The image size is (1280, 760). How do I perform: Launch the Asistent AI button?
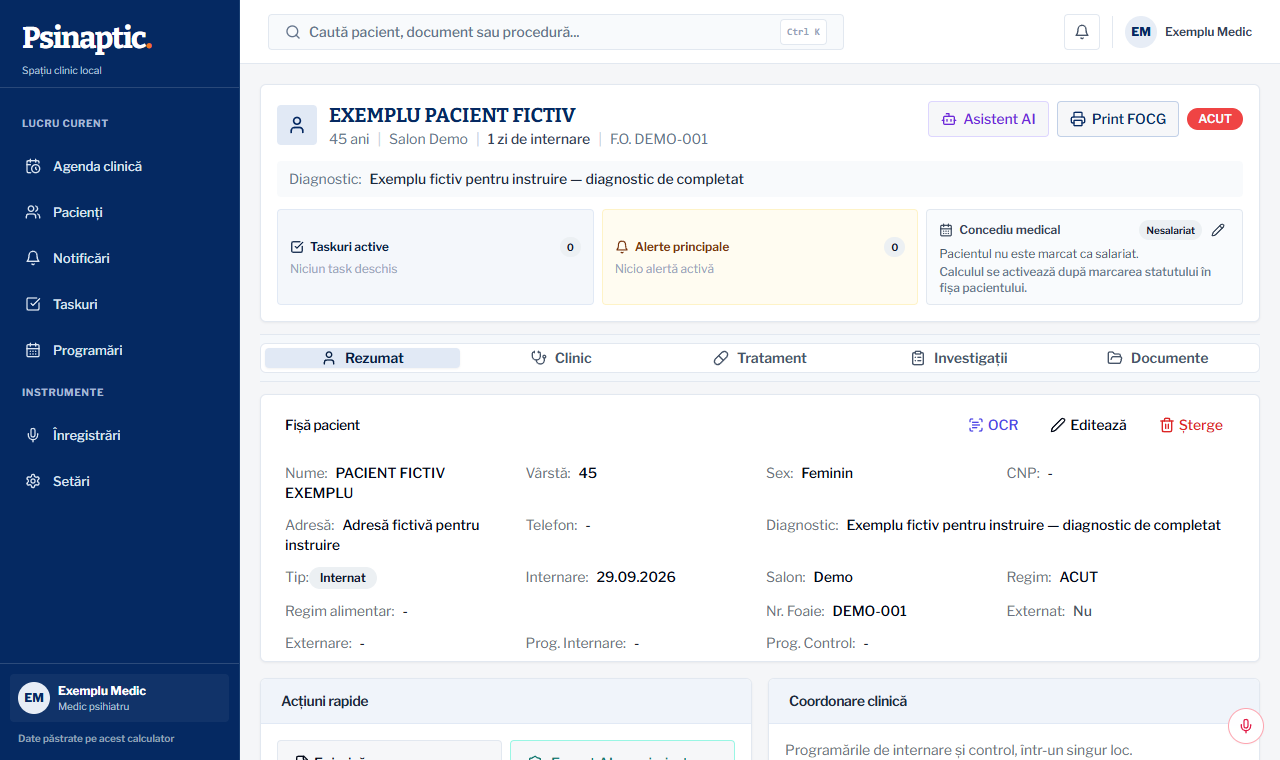click(x=988, y=119)
